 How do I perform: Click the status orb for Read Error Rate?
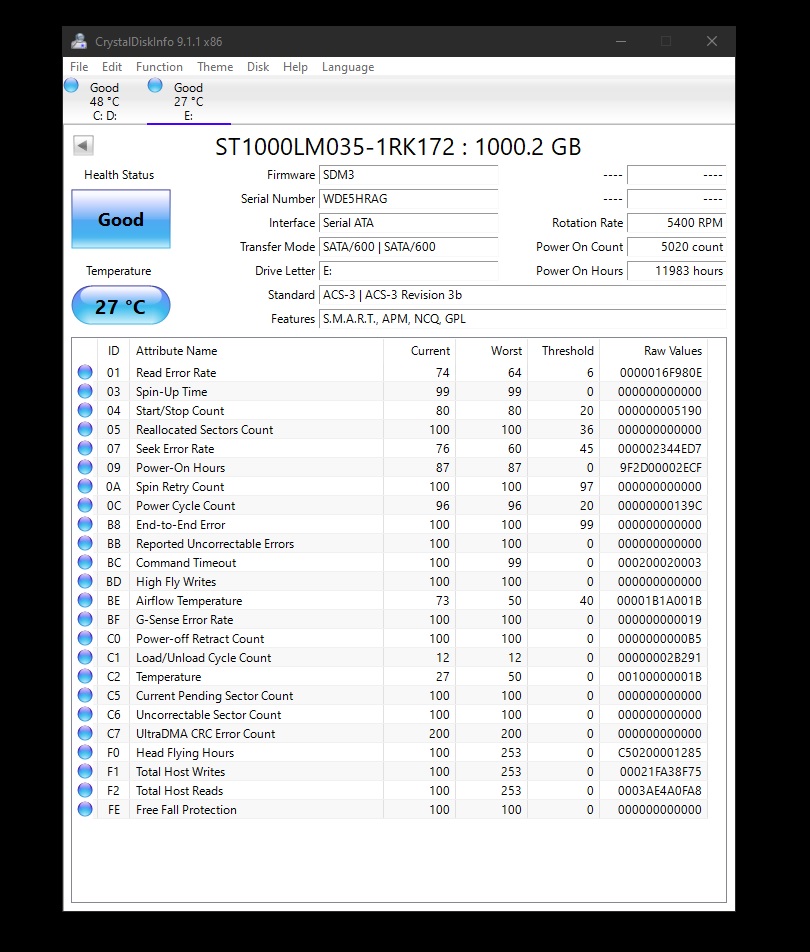click(85, 372)
